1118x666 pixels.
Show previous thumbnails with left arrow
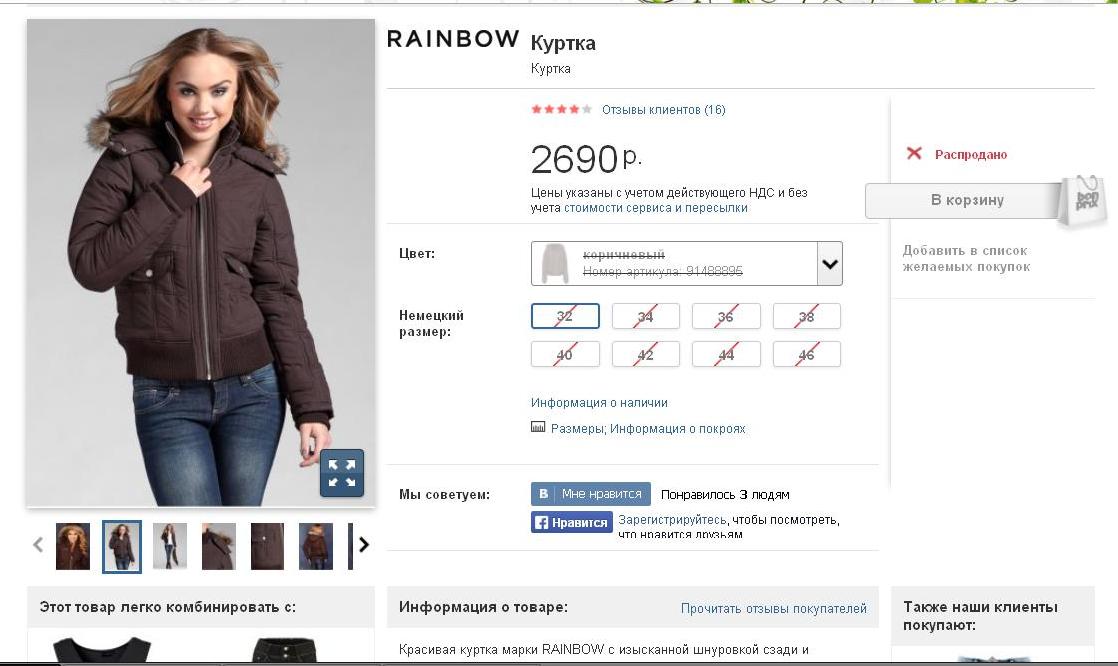tap(38, 545)
